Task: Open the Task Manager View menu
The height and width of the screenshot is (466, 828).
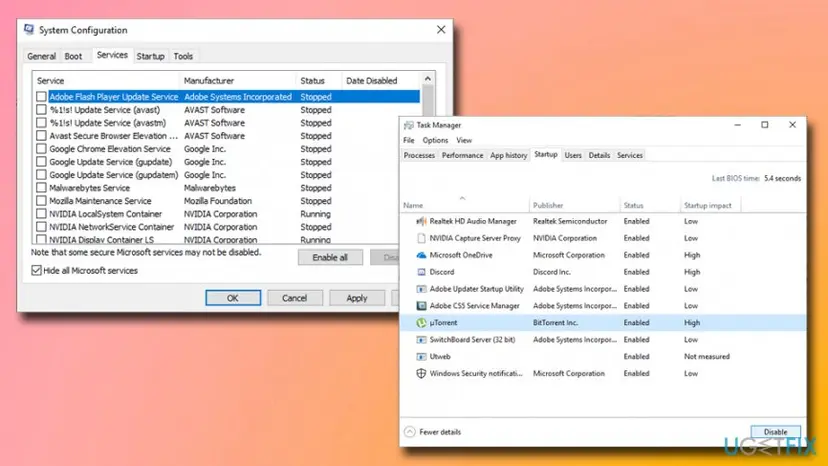Action: click(464, 141)
